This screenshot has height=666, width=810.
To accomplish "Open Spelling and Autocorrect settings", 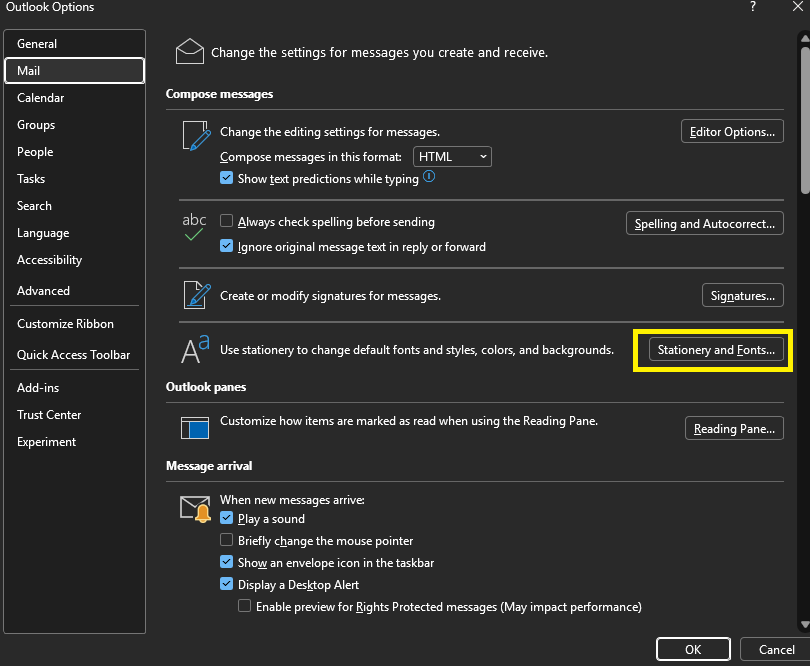I will [705, 223].
